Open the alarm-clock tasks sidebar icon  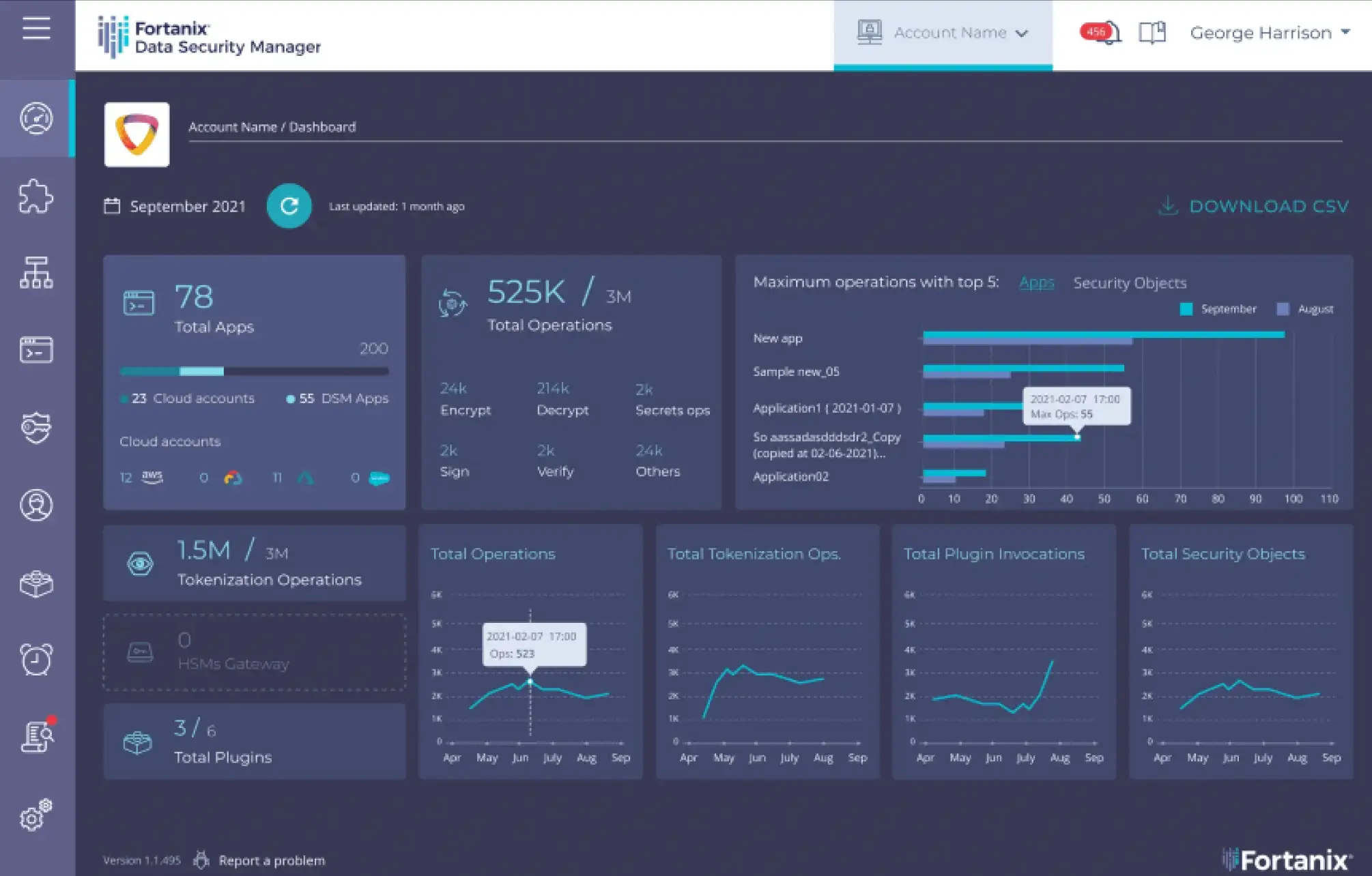[36, 659]
